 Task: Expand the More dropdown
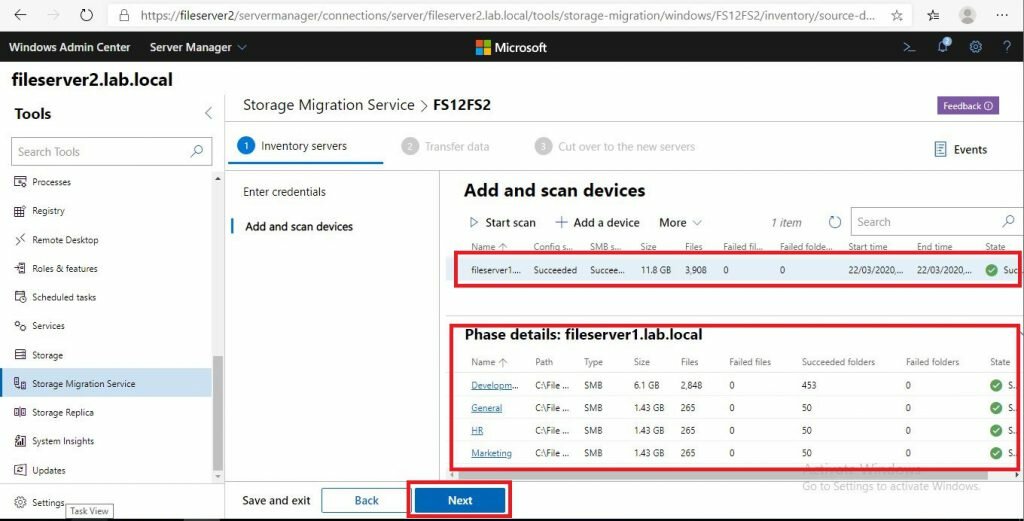click(x=680, y=223)
